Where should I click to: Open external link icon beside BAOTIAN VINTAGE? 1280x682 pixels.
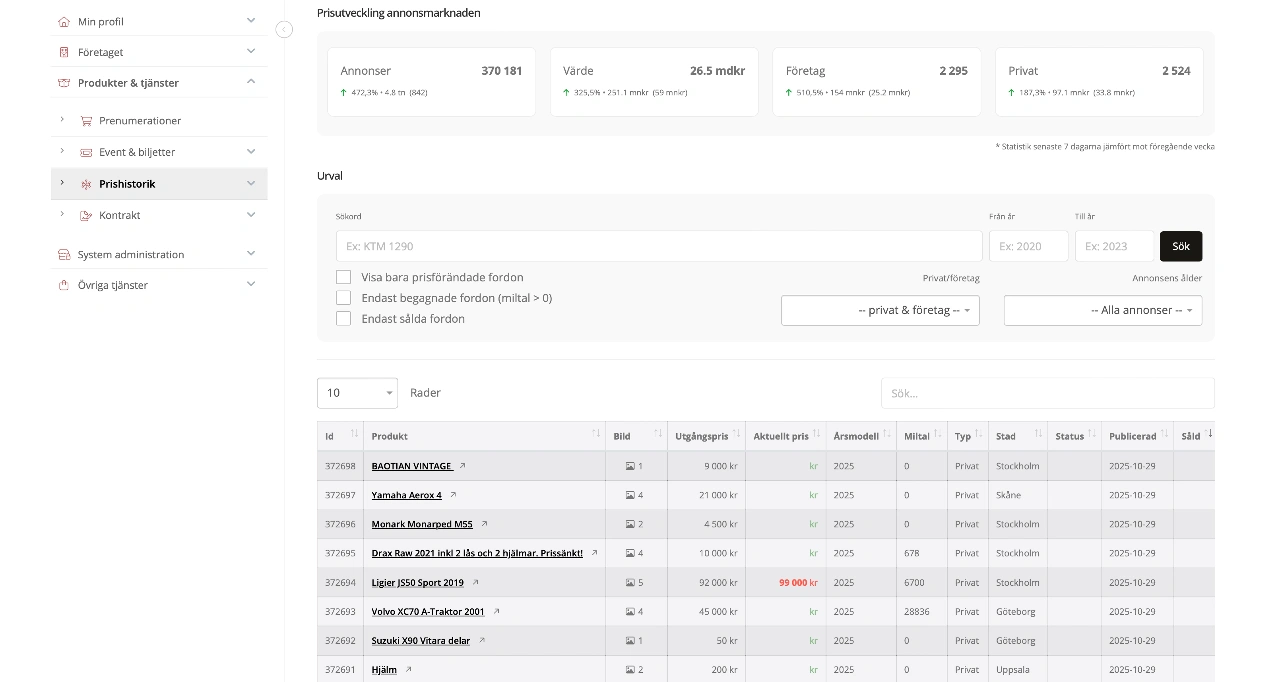point(462,466)
